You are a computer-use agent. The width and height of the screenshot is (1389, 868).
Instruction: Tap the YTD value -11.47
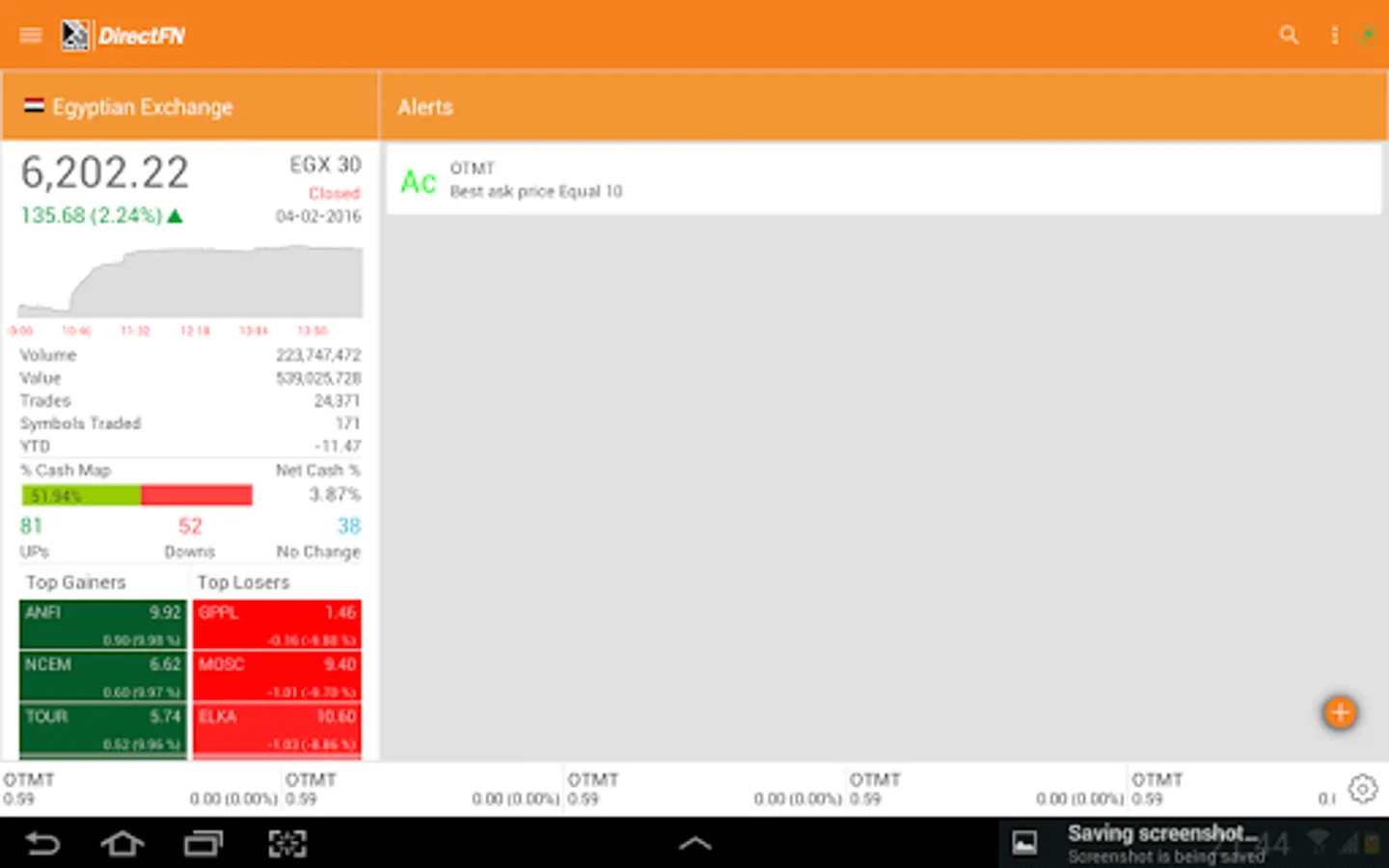[x=338, y=446]
